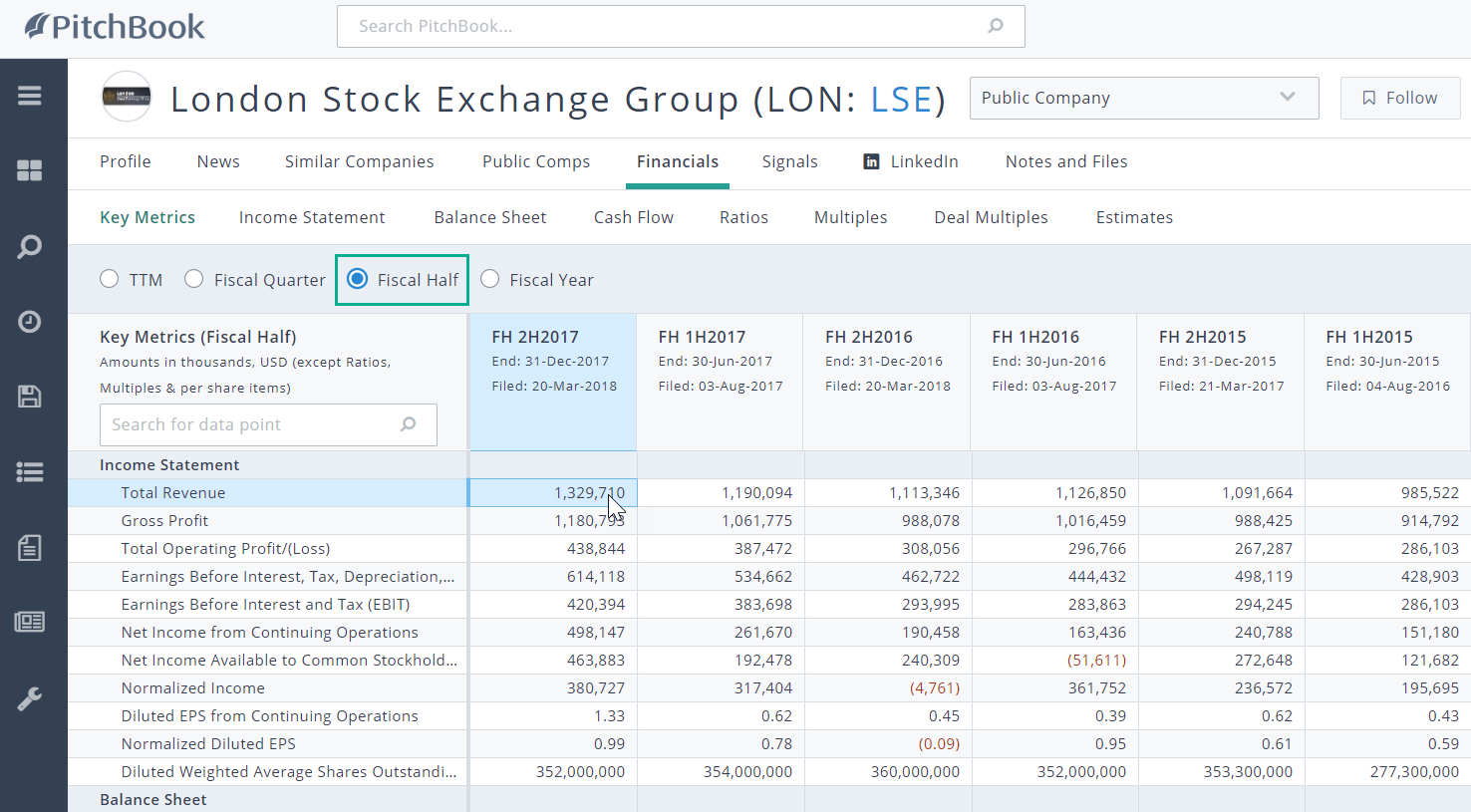Click the wrench tools icon in sidebar
This screenshot has height=812, width=1471.
tap(30, 698)
